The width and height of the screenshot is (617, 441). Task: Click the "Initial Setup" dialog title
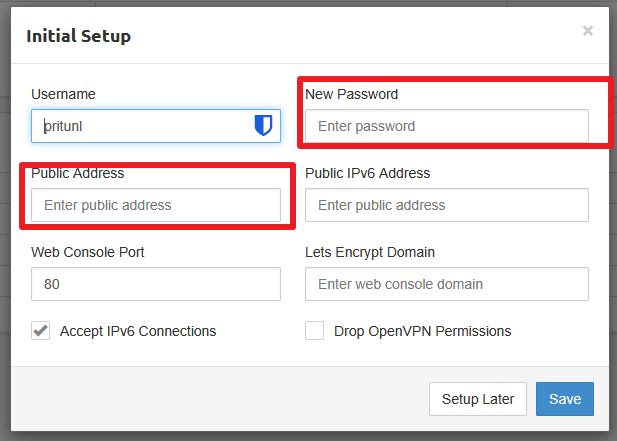coord(78,37)
